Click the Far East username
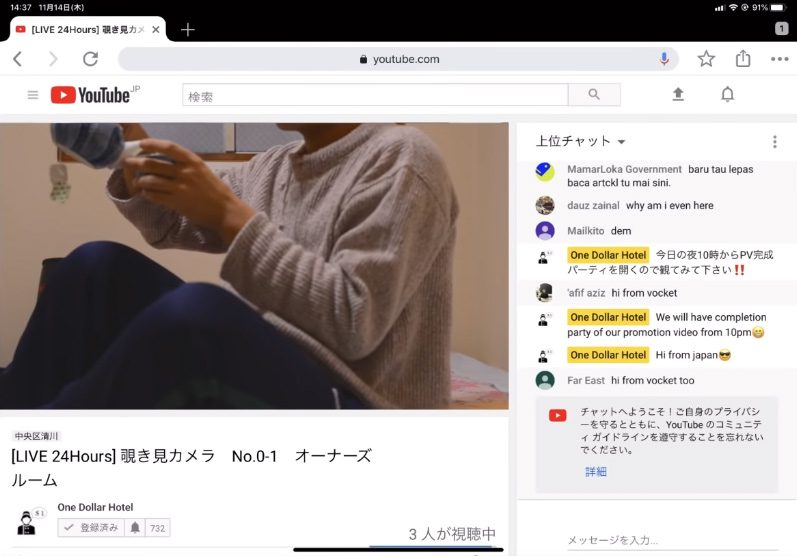 tap(586, 380)
